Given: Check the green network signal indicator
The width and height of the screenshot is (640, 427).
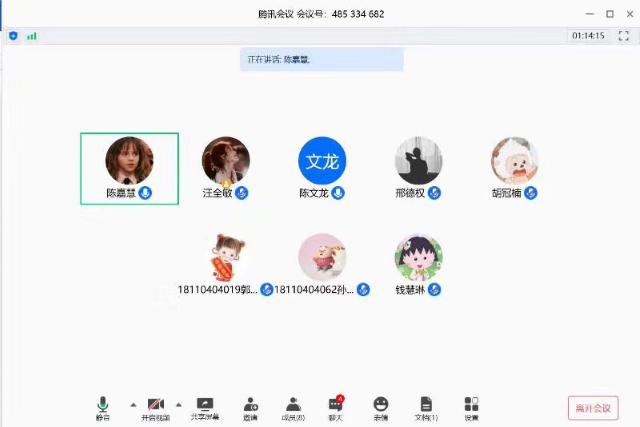Looking at the screenshot, I should [32, 35].
